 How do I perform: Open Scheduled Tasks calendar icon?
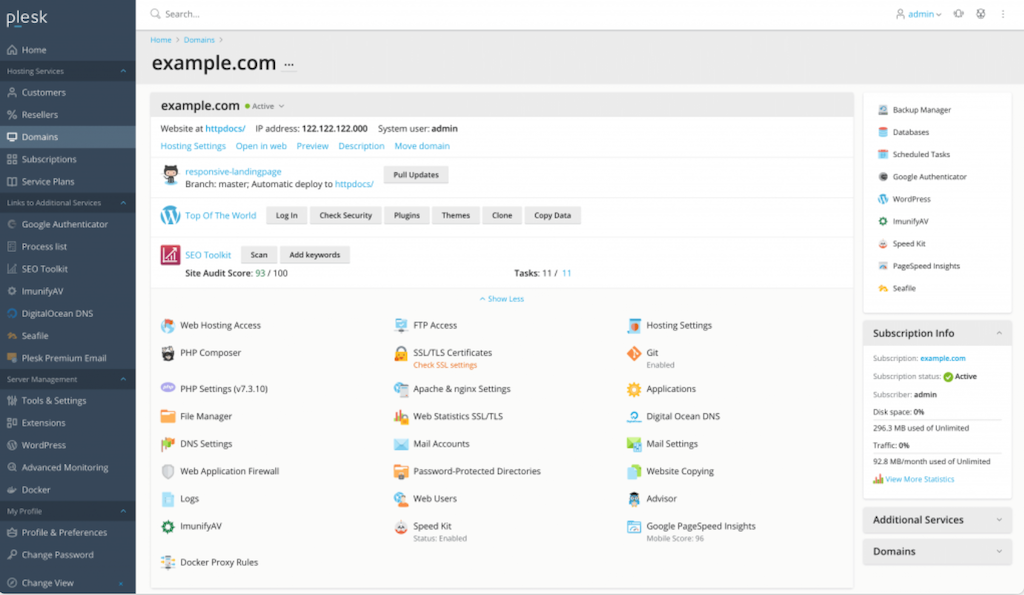(883, 154)
